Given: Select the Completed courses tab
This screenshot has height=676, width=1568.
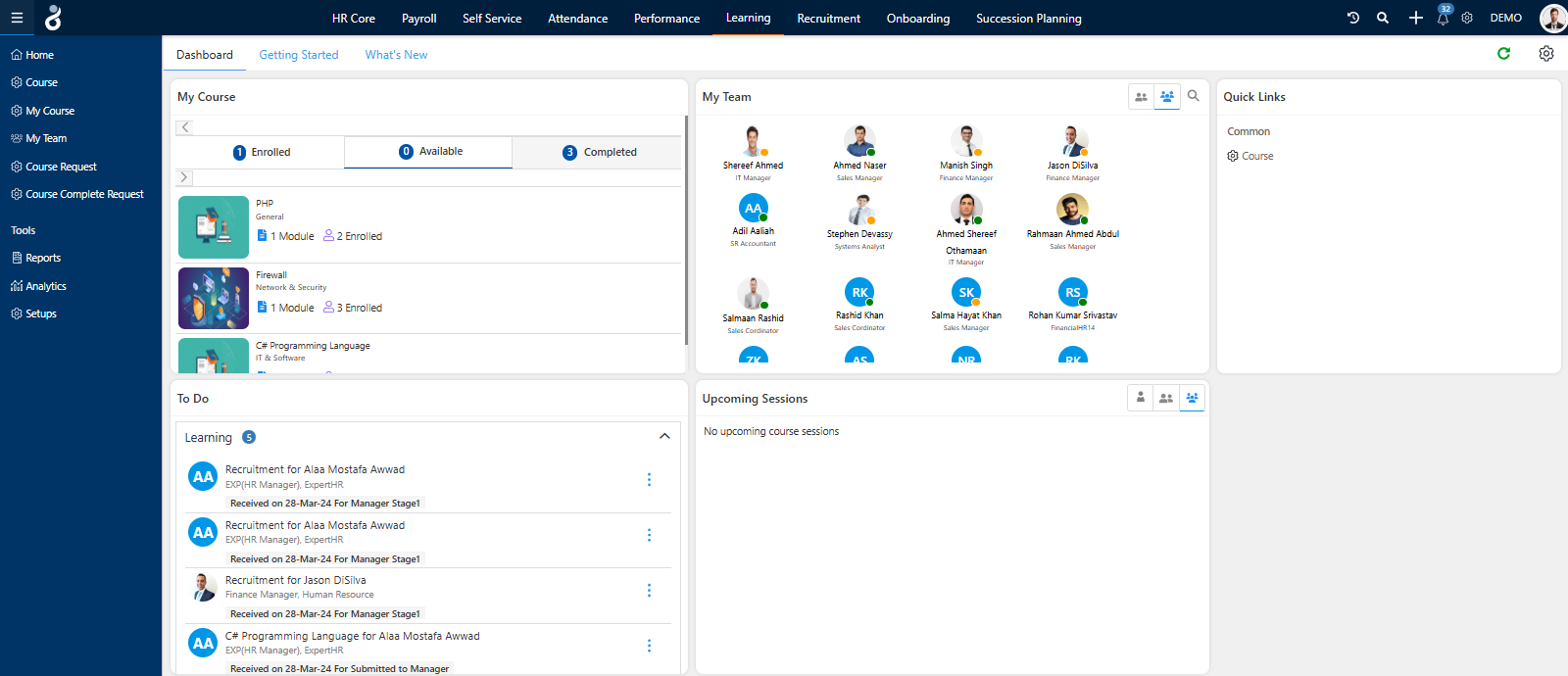Looking at the screenshot, I should point(598,152).
